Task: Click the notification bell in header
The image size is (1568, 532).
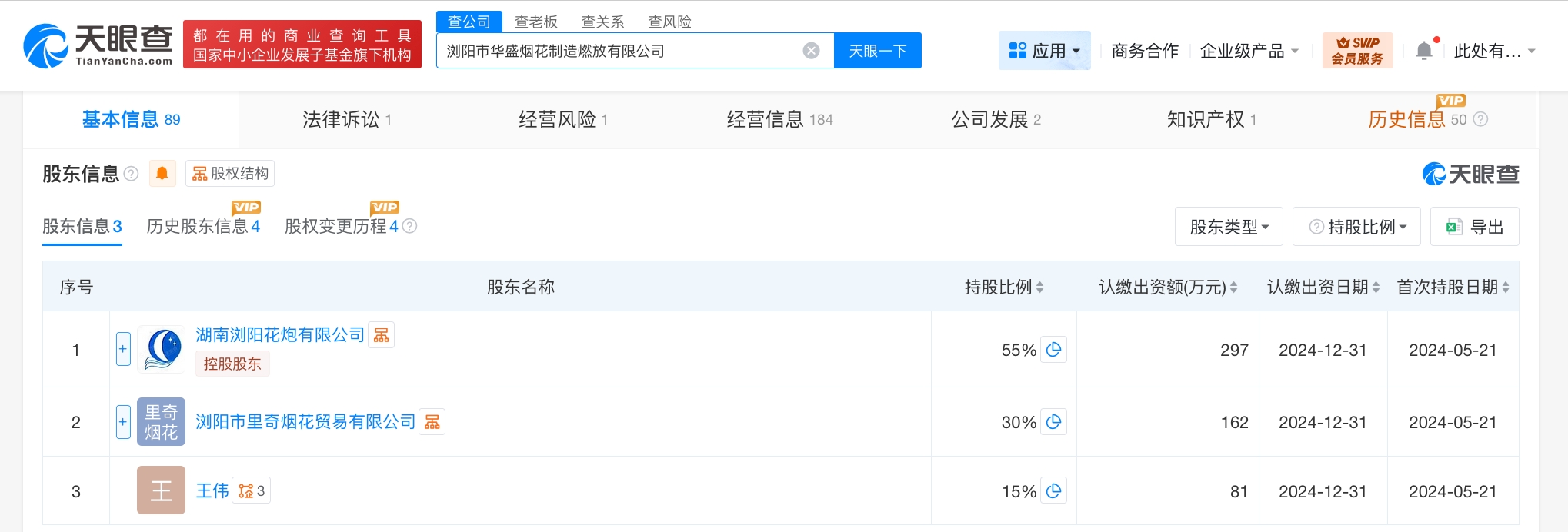Action: point(1424,51)
